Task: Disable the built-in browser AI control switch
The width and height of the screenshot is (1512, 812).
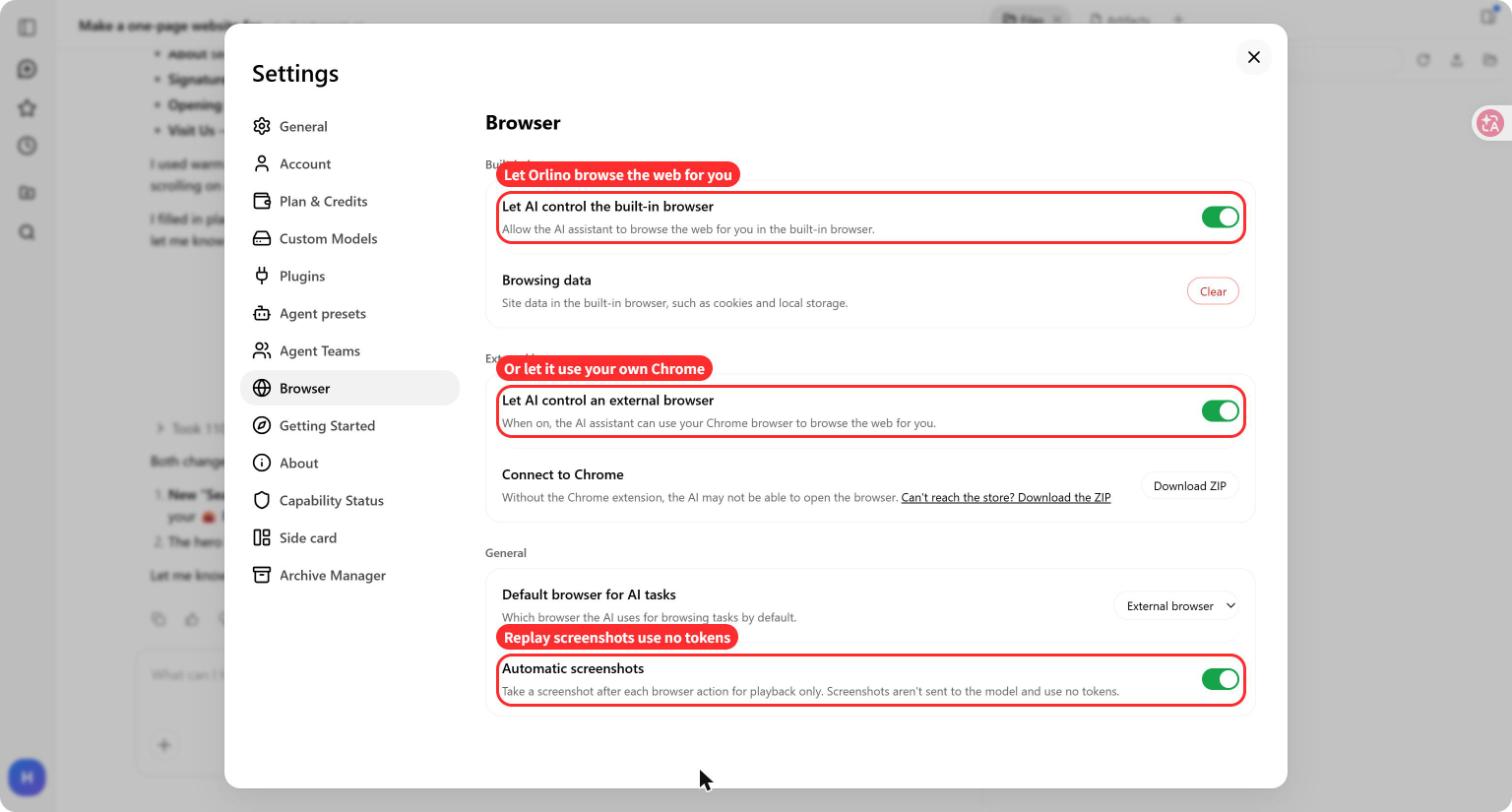Action: click(x=1220, y=217)
